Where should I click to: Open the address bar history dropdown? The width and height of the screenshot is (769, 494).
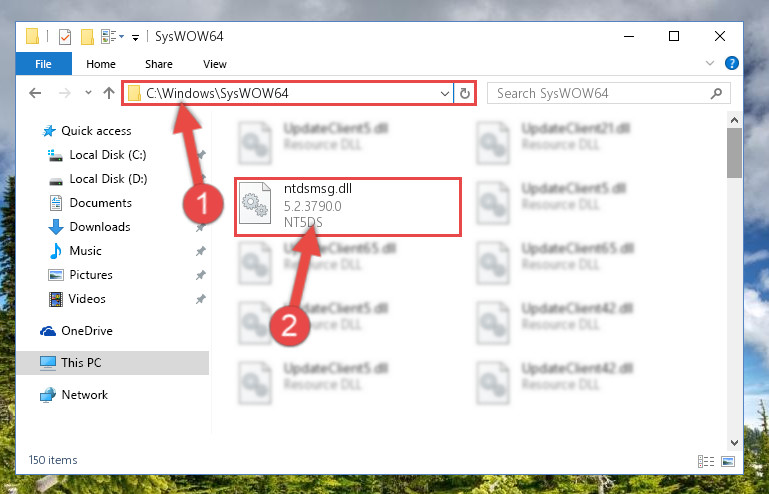tap(445, 93)
